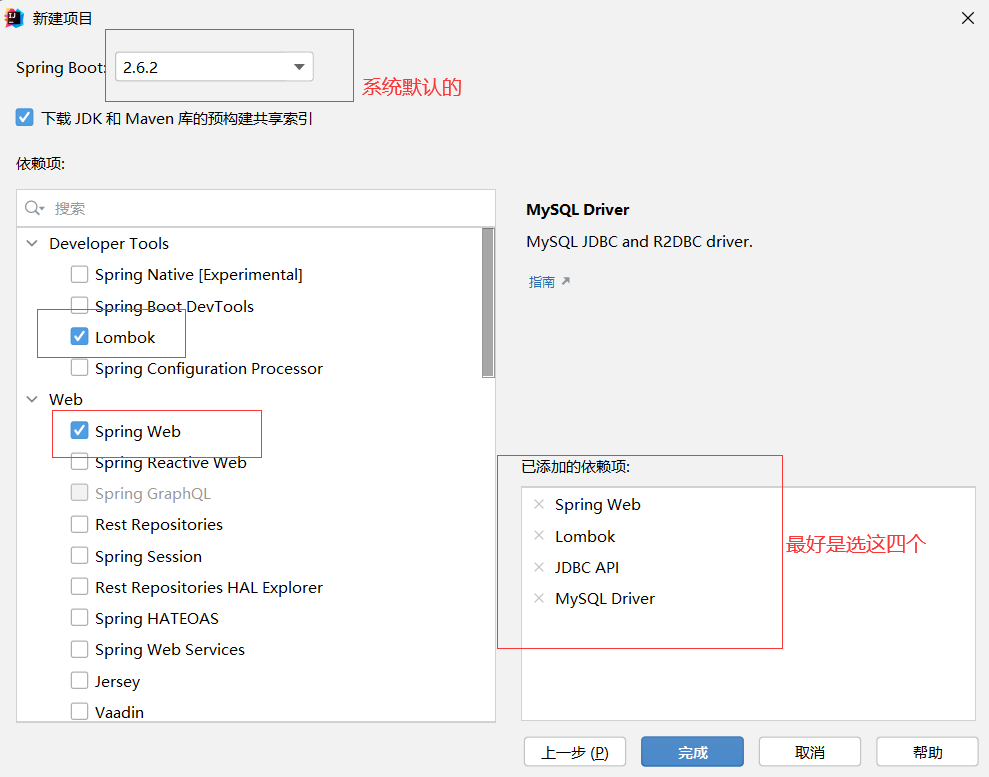989x777 pixels.
Task: Remove Lombok from added dependencies
Action: 539,535
